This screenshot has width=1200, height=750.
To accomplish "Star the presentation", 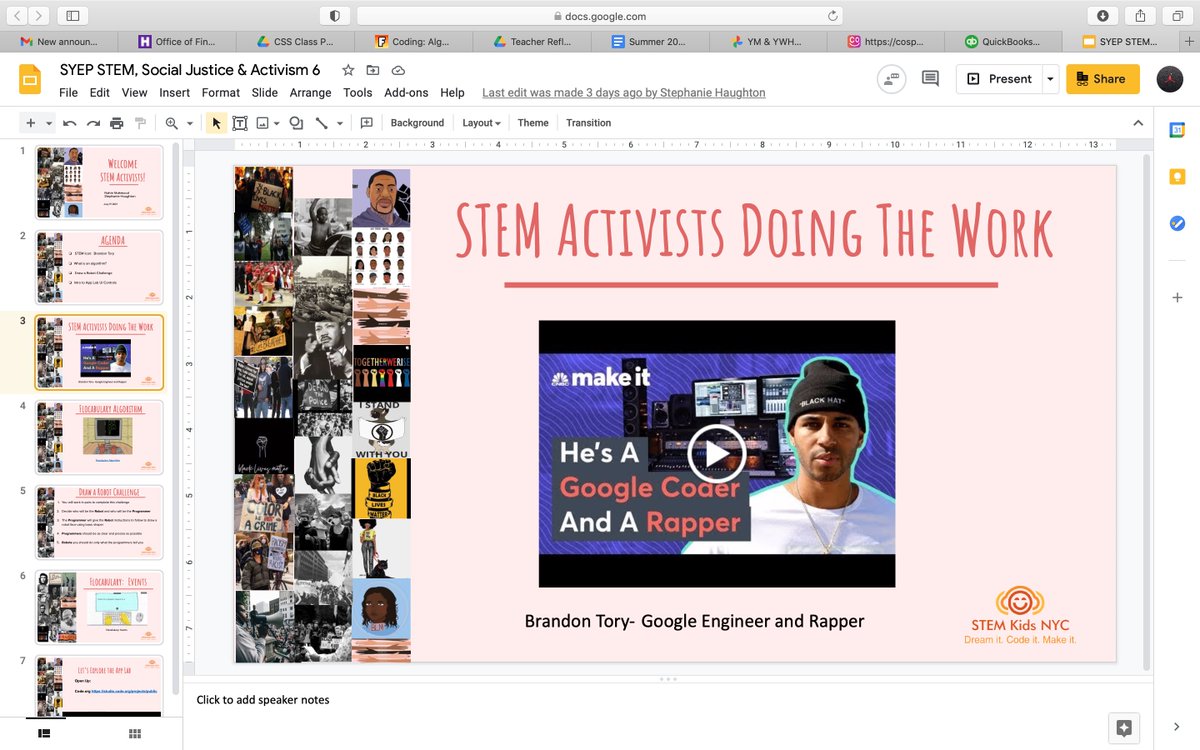I will point(348,70).
